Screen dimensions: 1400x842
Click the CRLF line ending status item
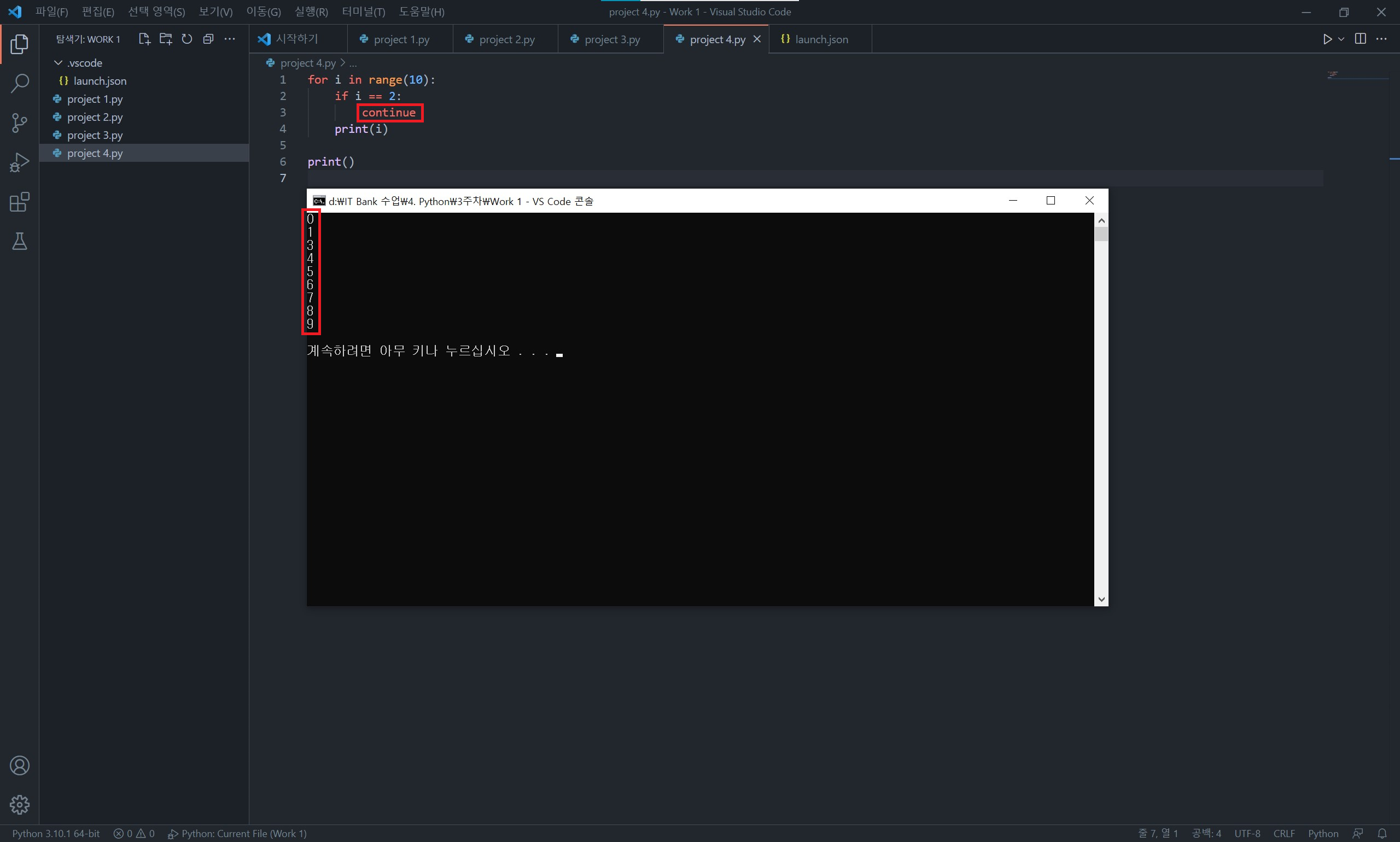pos(1284,833)
